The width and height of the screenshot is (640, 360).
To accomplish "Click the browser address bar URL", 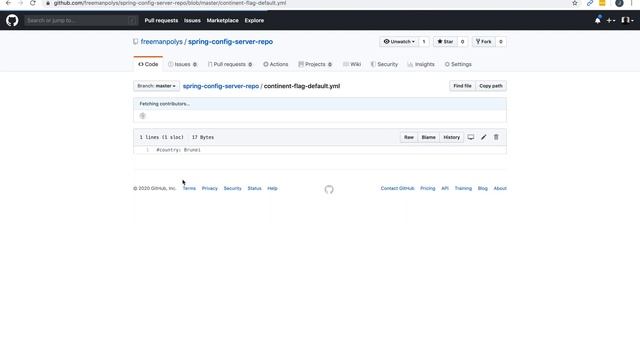I will click(x=169, y=3).
